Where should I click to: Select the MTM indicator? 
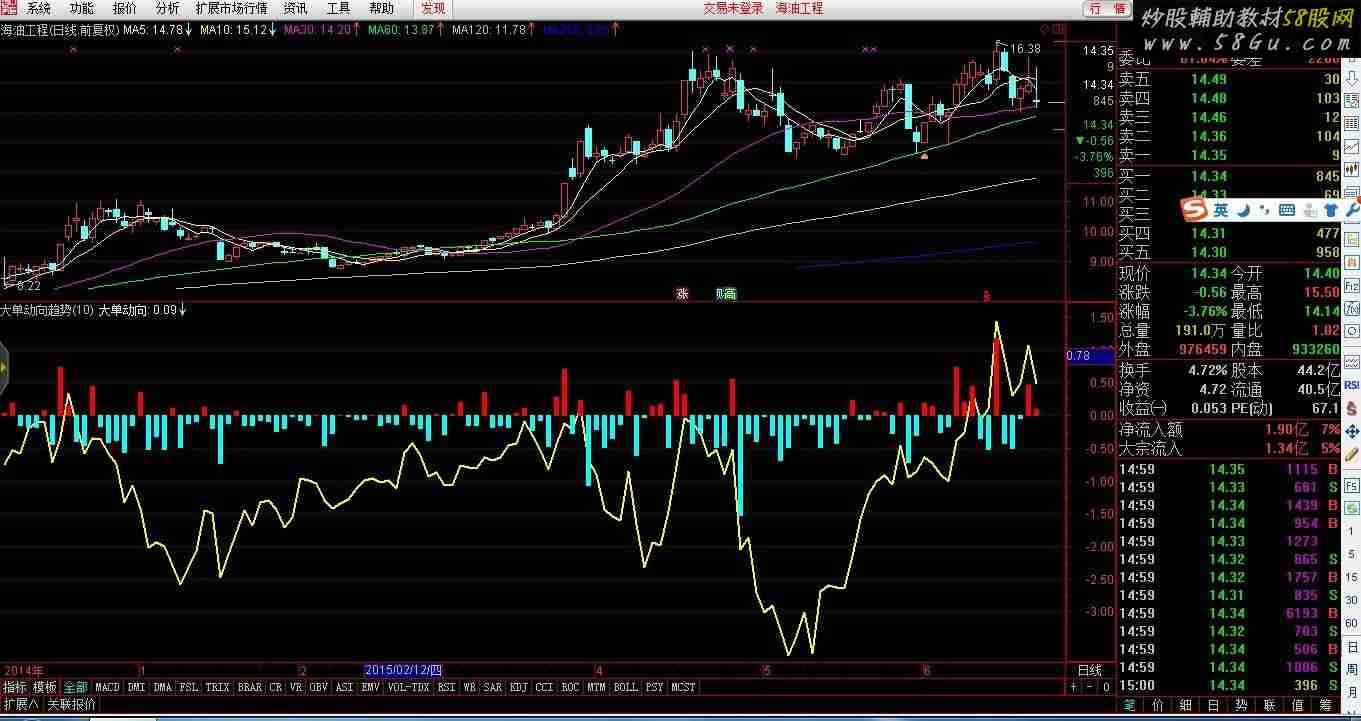[x=597, y=687]
